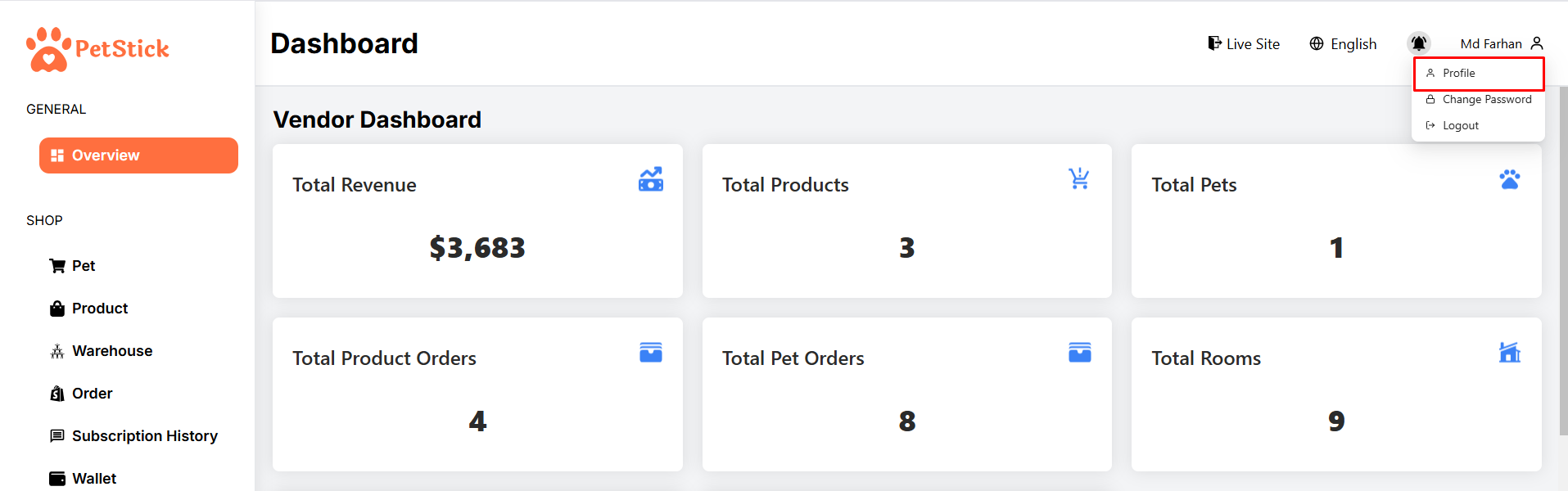This screenshot has height=491, width=1568.
Task: Log out via the Logout option
Action: [x=1460, y=126]
